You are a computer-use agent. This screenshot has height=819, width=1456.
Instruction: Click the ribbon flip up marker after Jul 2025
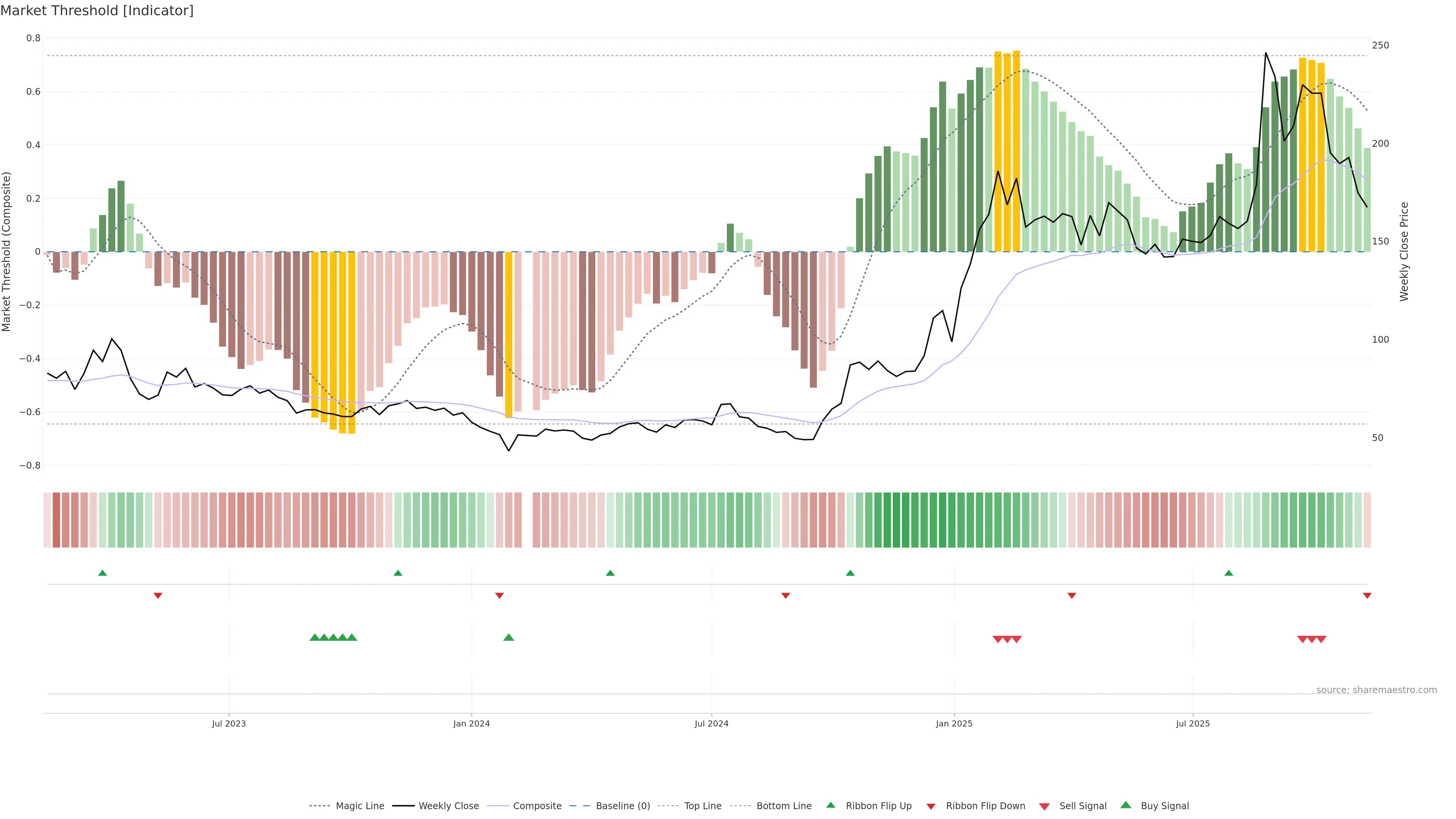coord(1228,573)
